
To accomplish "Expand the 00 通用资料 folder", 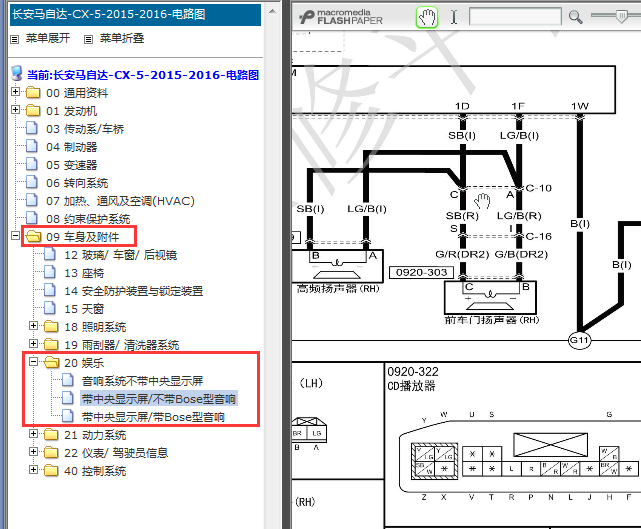I will pos(15,92).
